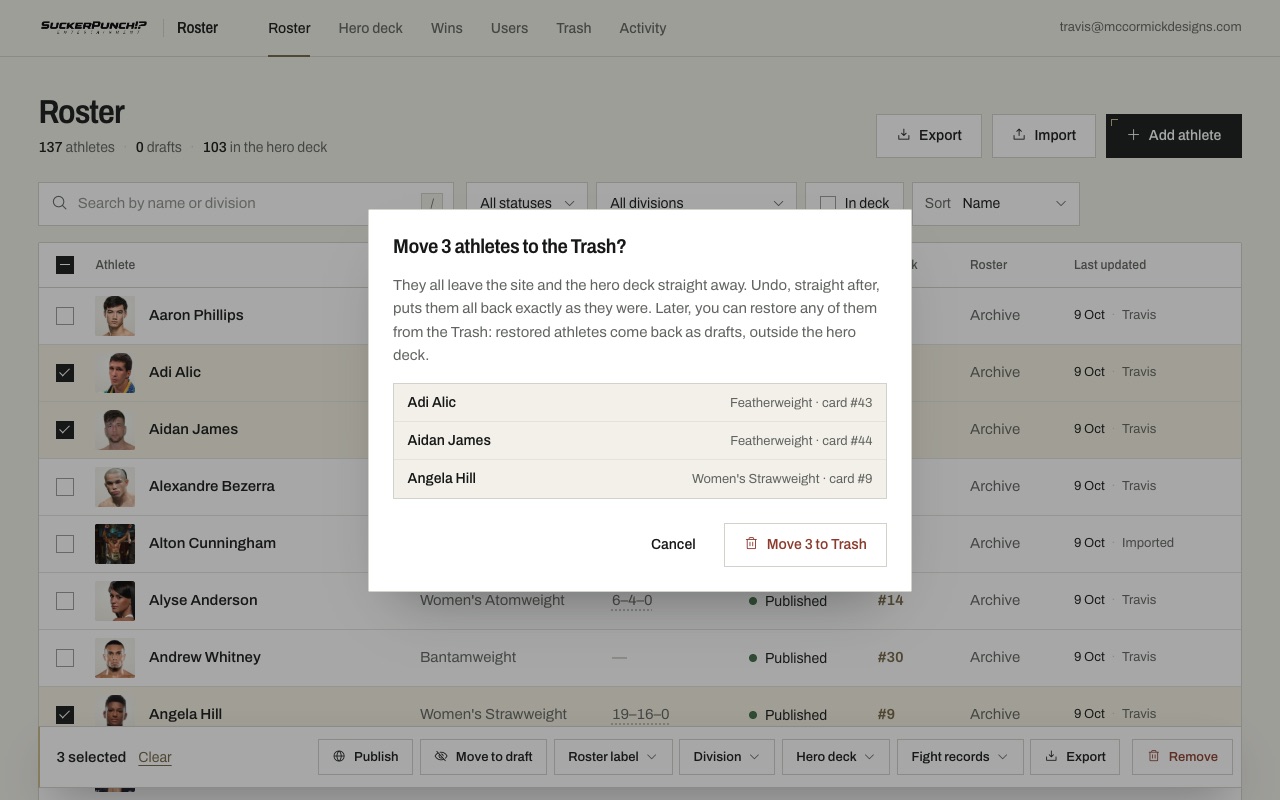Open the All statuses dropdown
Viewport: 1280px width, 800px height.
pos(527,203)
